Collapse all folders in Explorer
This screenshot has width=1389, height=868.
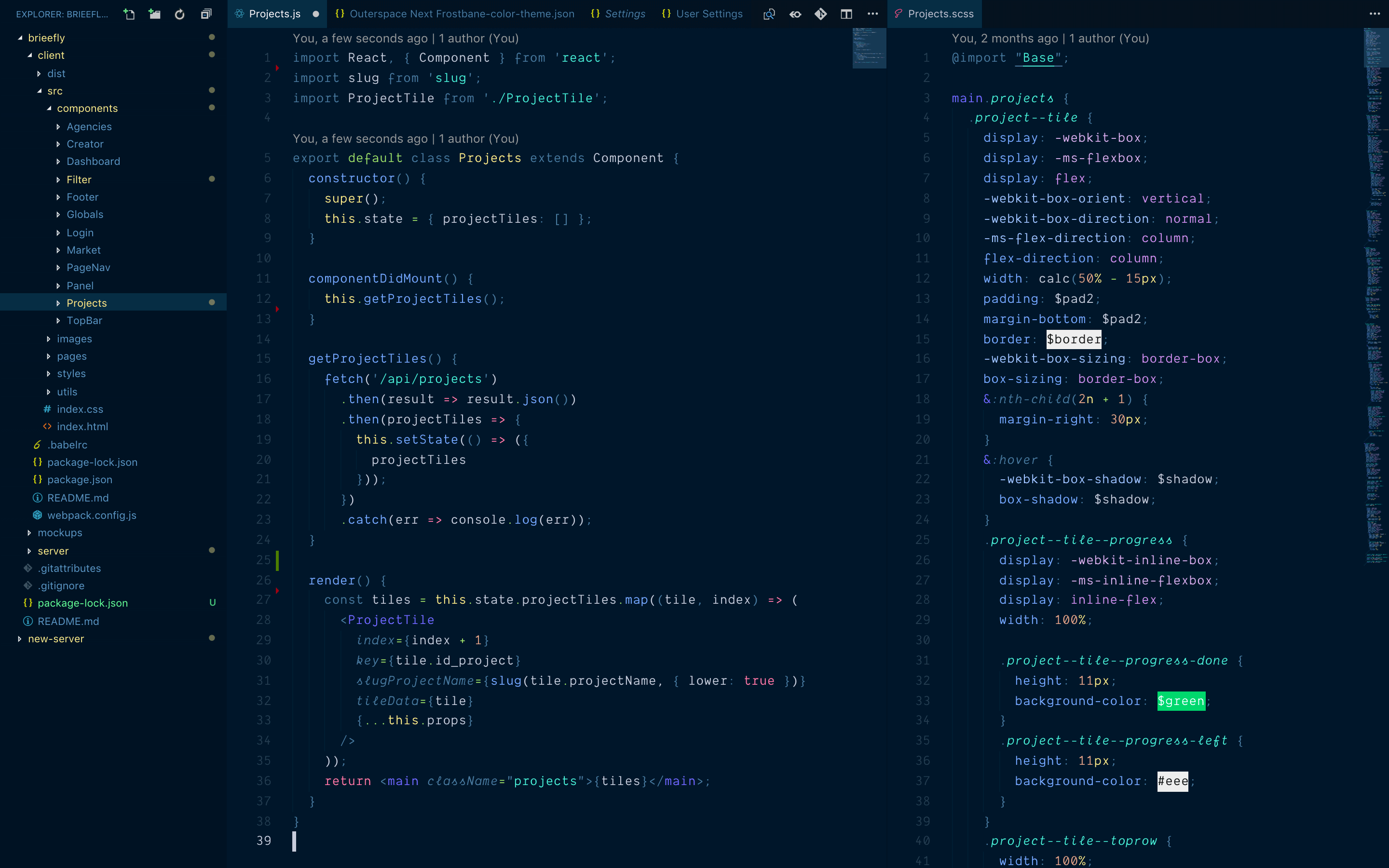205,14
